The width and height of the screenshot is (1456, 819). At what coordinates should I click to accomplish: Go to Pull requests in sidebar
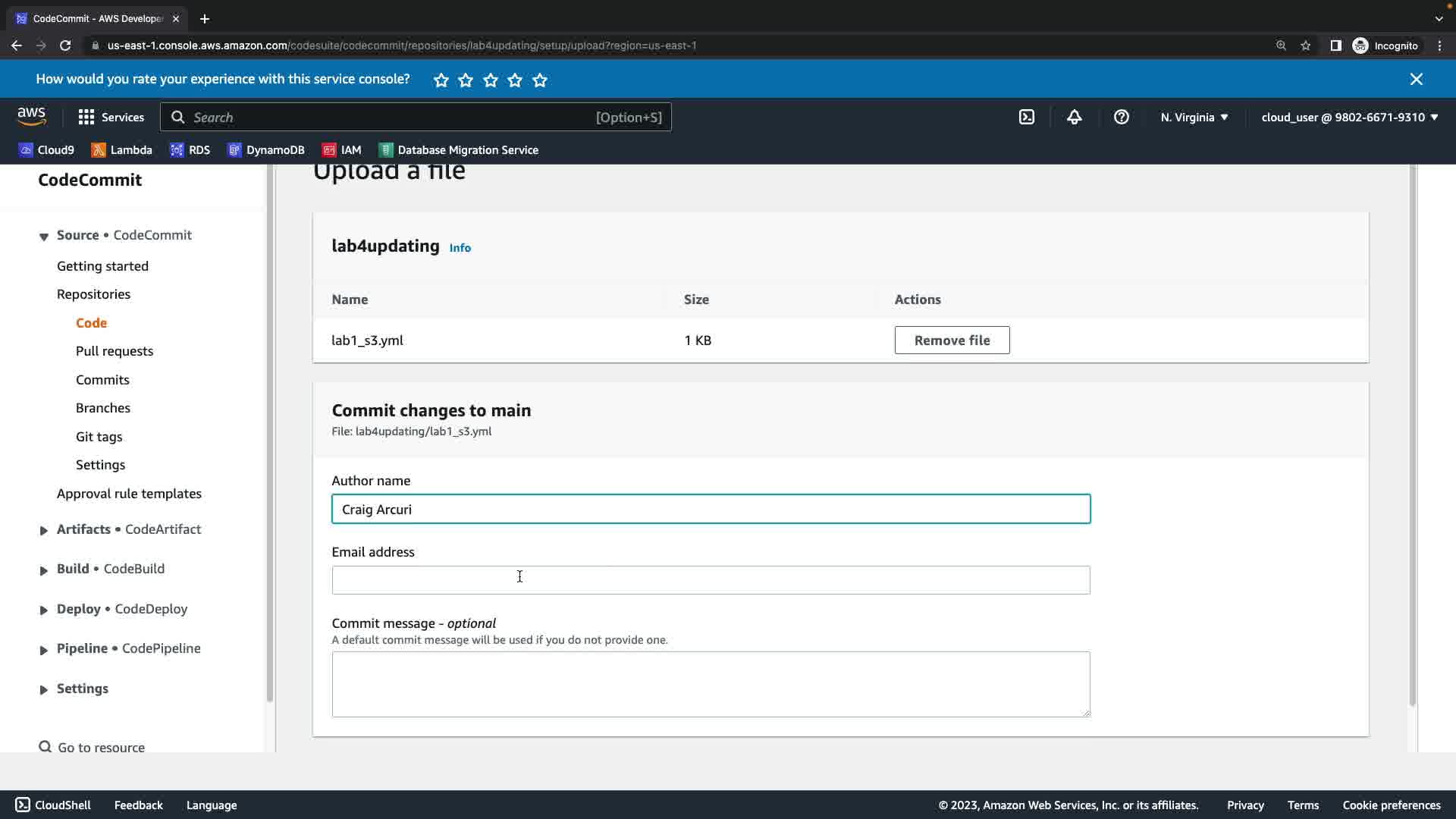click(x=115, y=351)
